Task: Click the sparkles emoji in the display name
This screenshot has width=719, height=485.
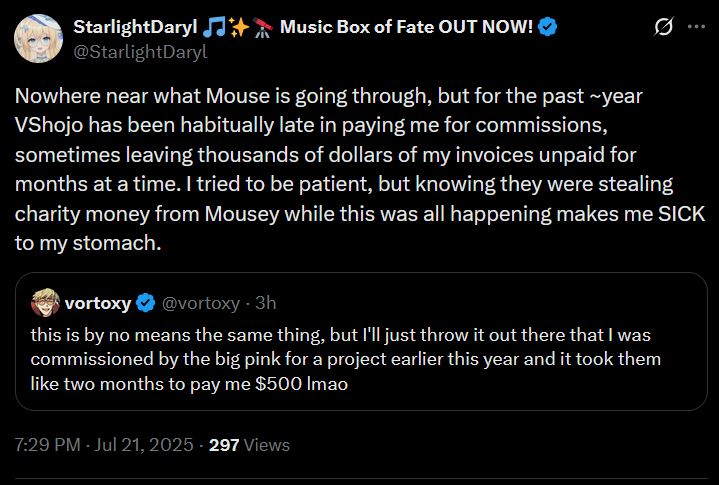Action: point(239,27)
